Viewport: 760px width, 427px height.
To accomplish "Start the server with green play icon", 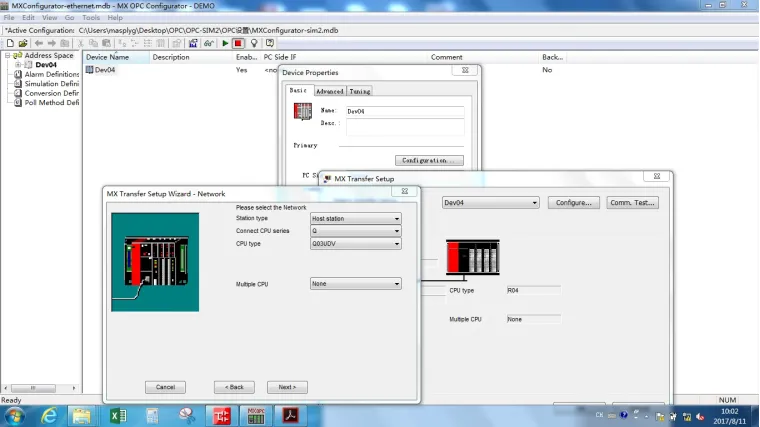I will point(225,43).
